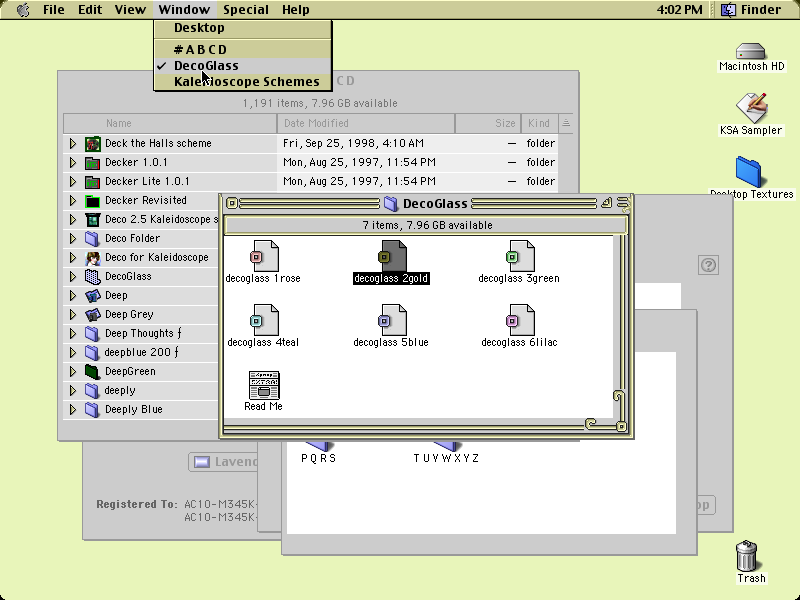Expand the Decker Lite 1.0.1 folder
This screenshot has width=800, height=600.
[x=73, y=182]
